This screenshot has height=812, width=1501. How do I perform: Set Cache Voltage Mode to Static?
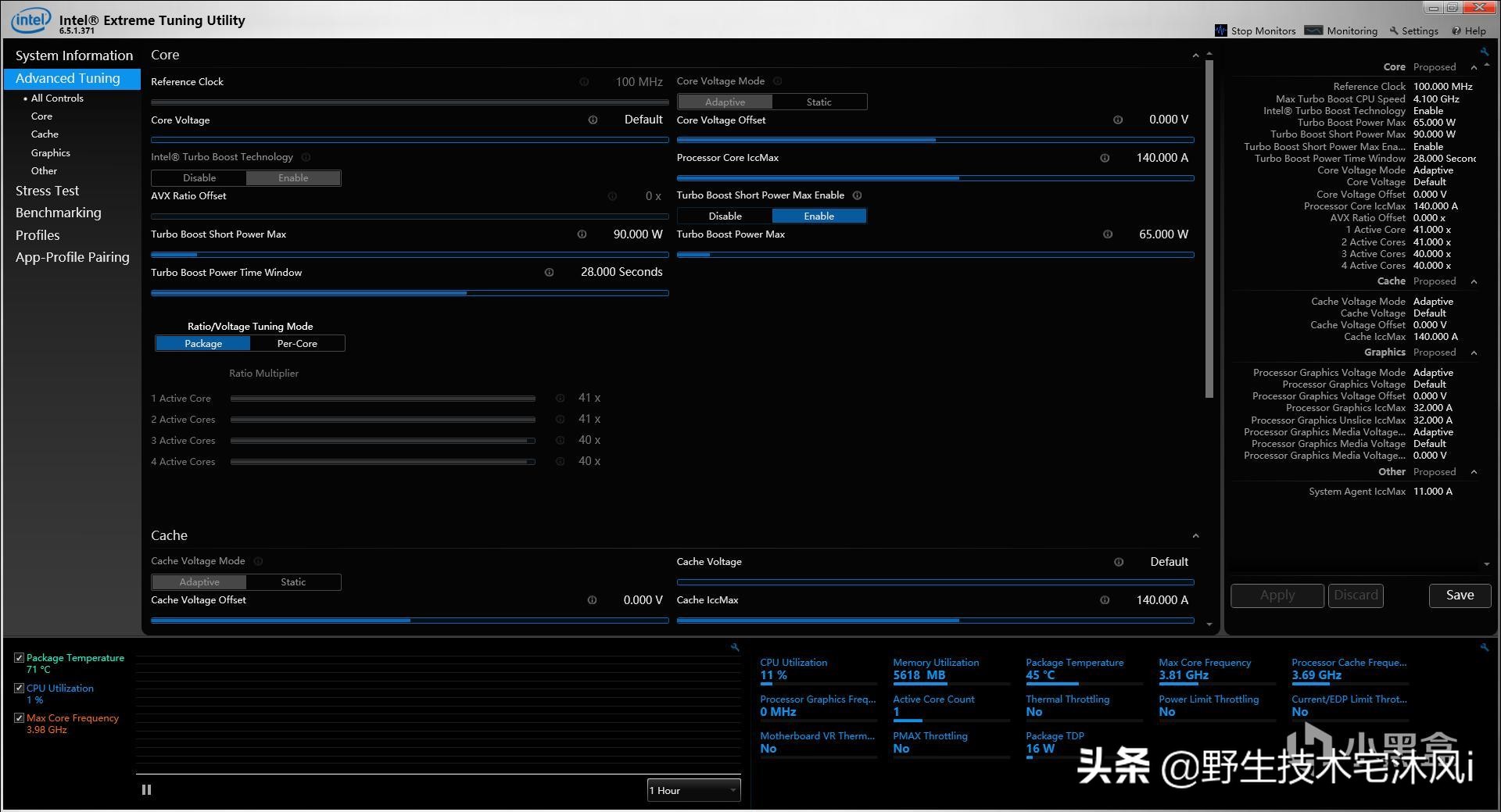[x=293, y=582]
